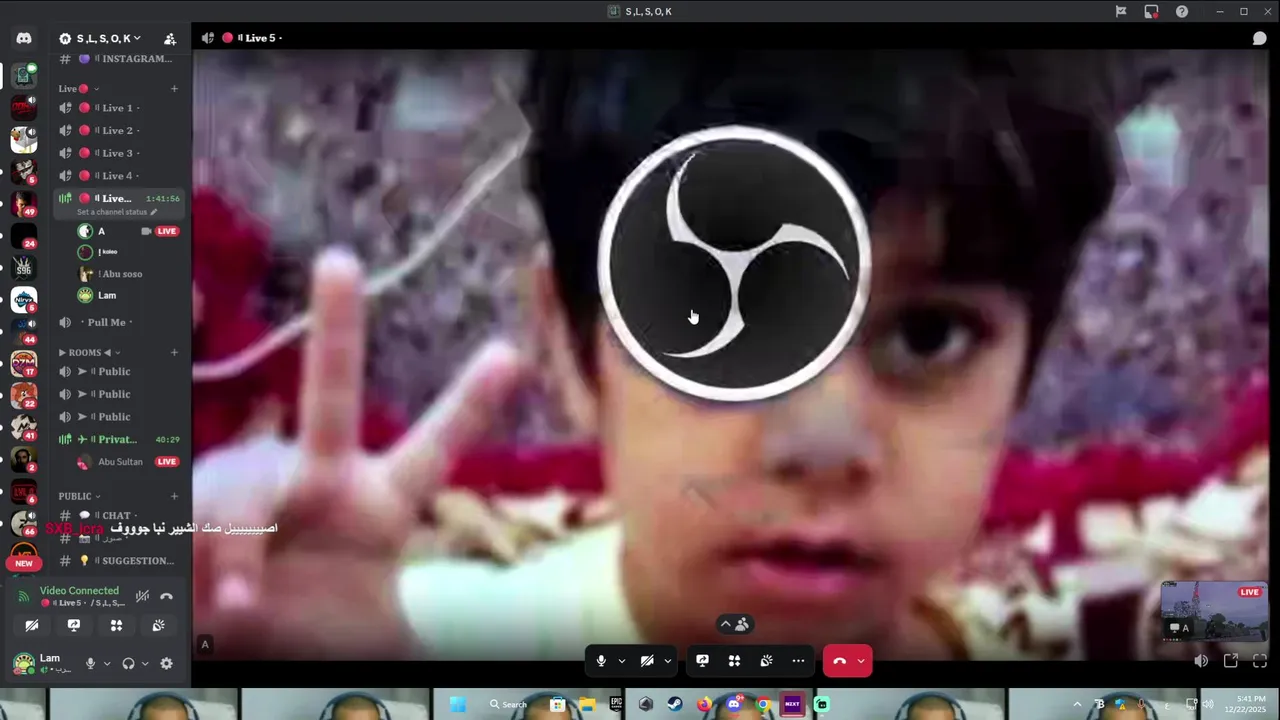Viewport: 1280px width, 720px height.
Task: Open server with badge 24 in sidebar
Action: coord(24,236)
